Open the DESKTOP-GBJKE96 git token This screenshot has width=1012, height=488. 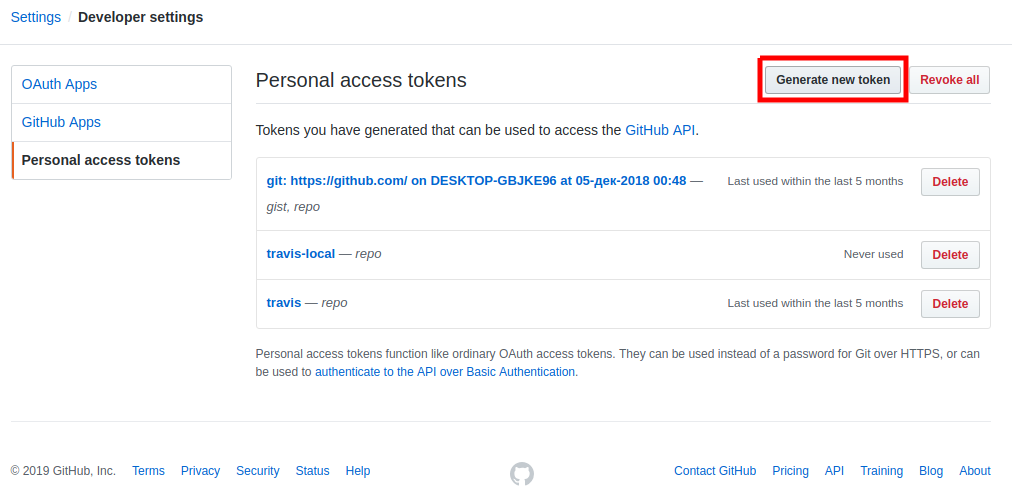(476, 181)
